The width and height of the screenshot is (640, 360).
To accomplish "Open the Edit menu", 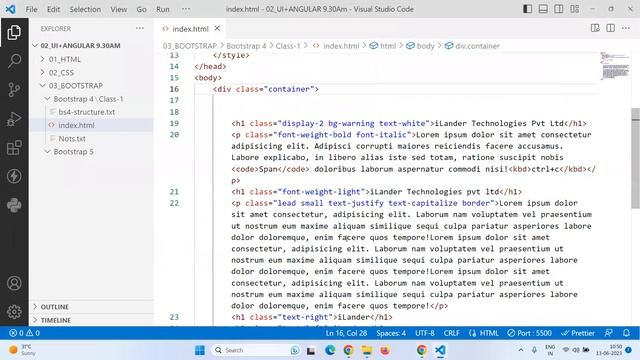I will click(53, 9).
